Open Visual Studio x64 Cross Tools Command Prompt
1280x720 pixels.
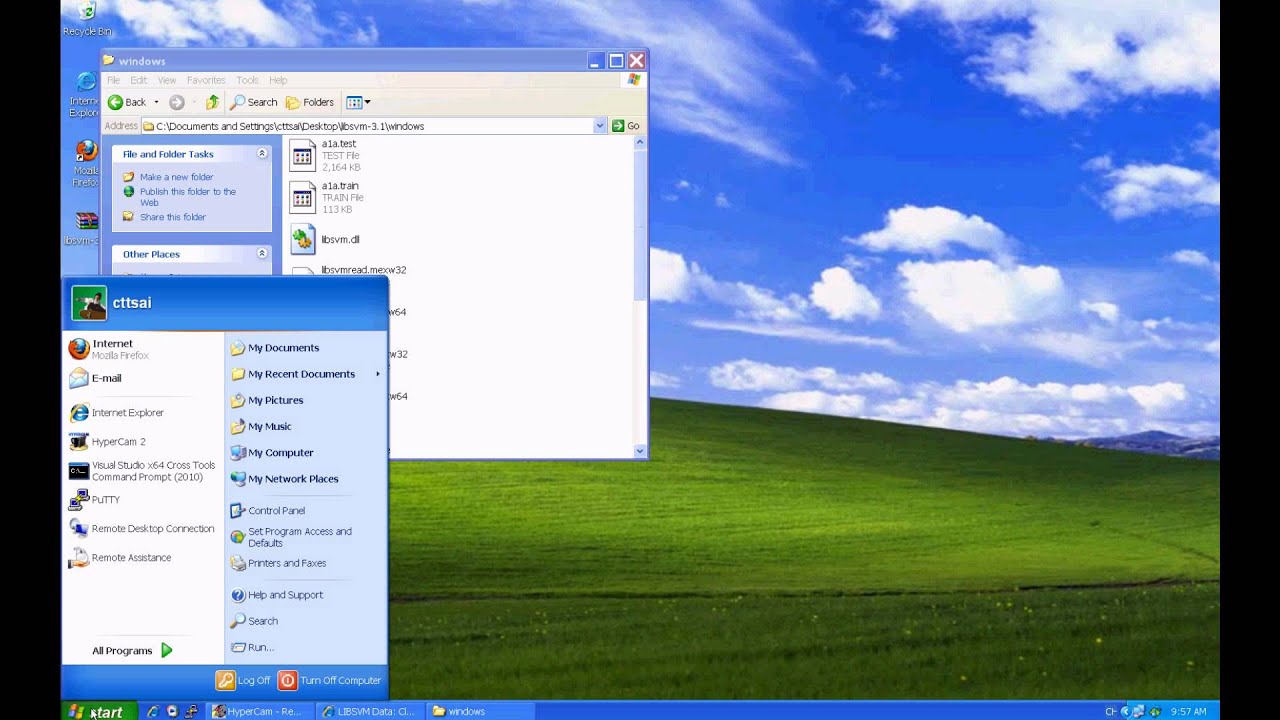pyautogui.click(x=143, y=471)
